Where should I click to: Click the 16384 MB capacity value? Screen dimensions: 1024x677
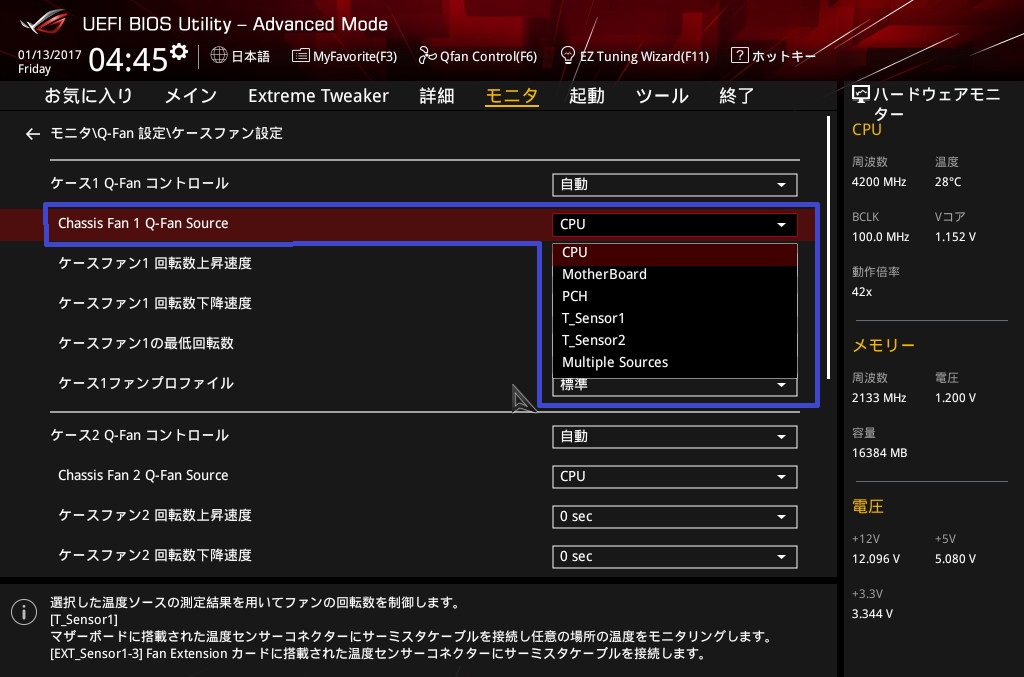880,452
